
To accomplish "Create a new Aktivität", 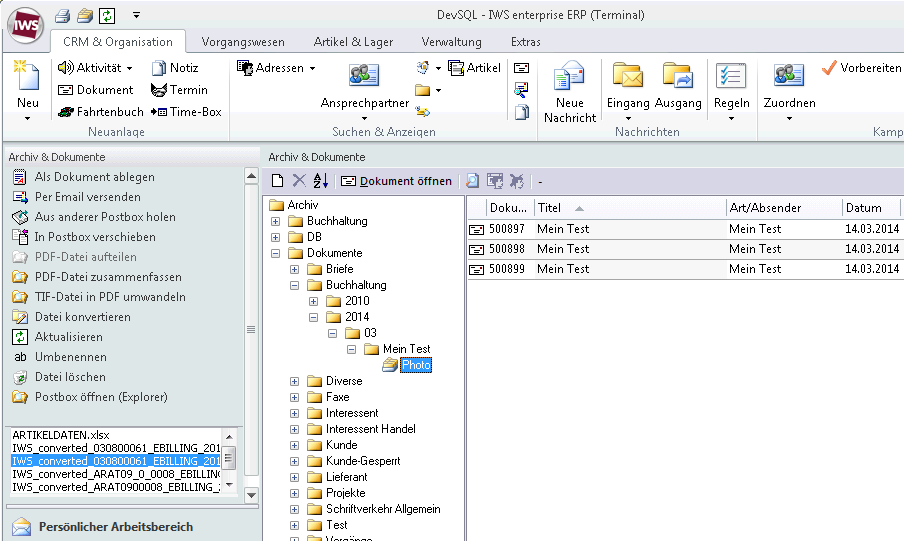I will coord(95,67).
